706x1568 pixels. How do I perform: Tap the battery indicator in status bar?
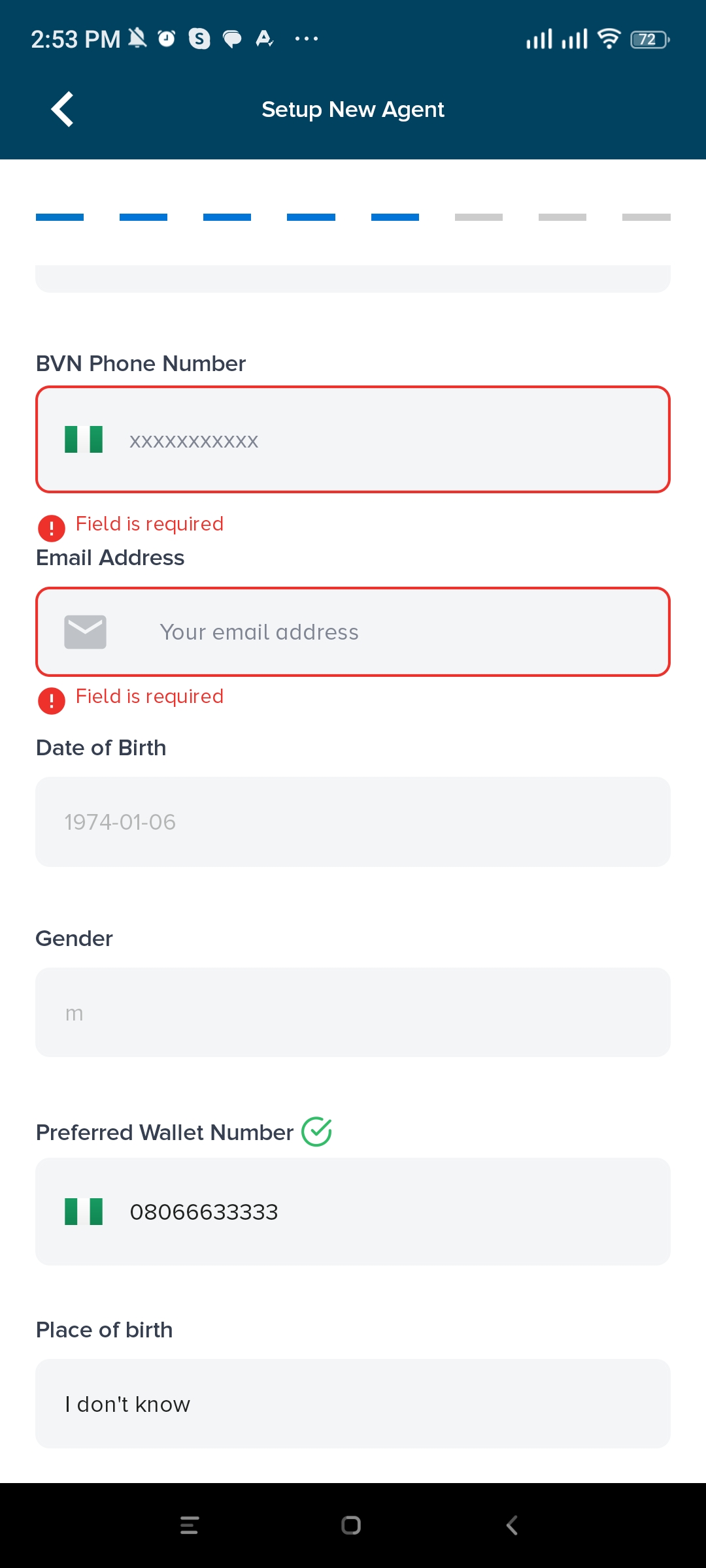649,40
